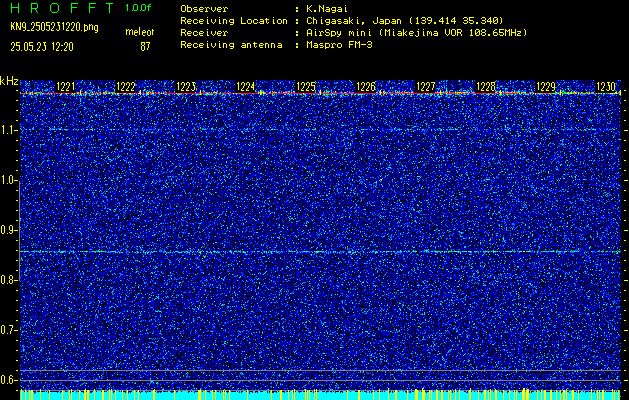629x400 pixels.
Task: Click the kHz axis unit label
Action: tap(9, 81)
